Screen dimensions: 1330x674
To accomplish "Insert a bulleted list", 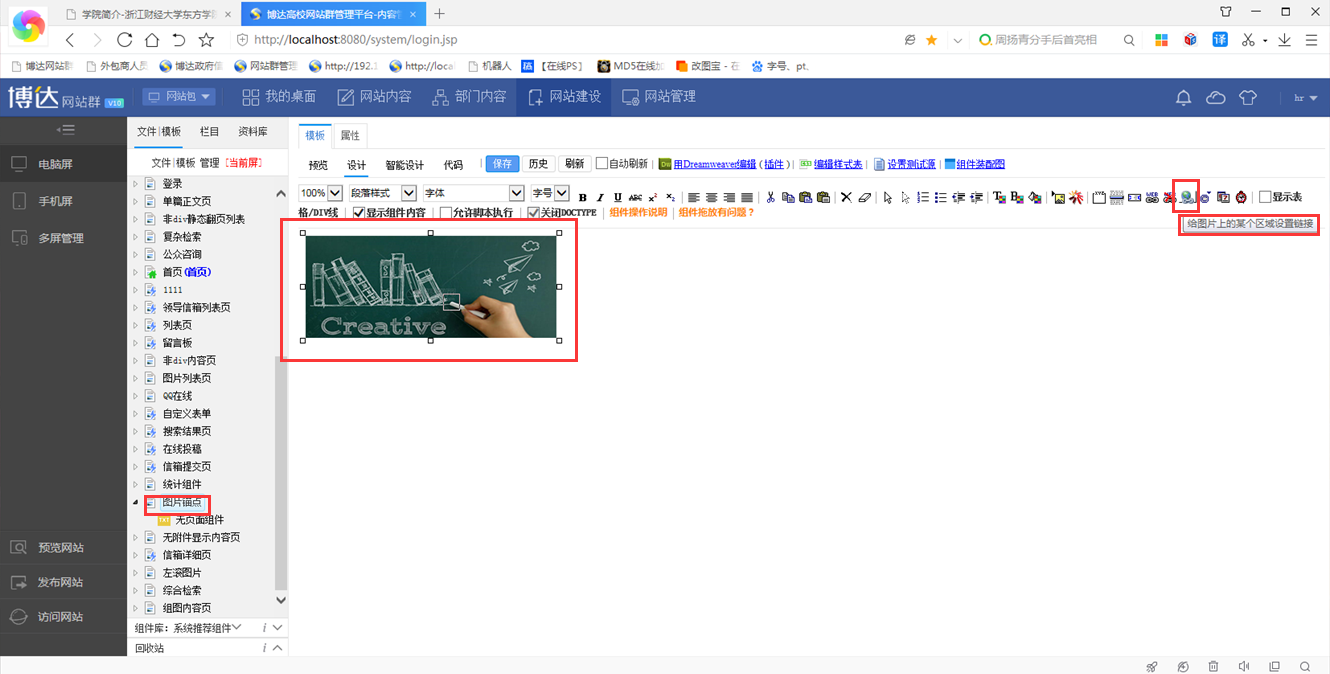I will tap(941, 197).
